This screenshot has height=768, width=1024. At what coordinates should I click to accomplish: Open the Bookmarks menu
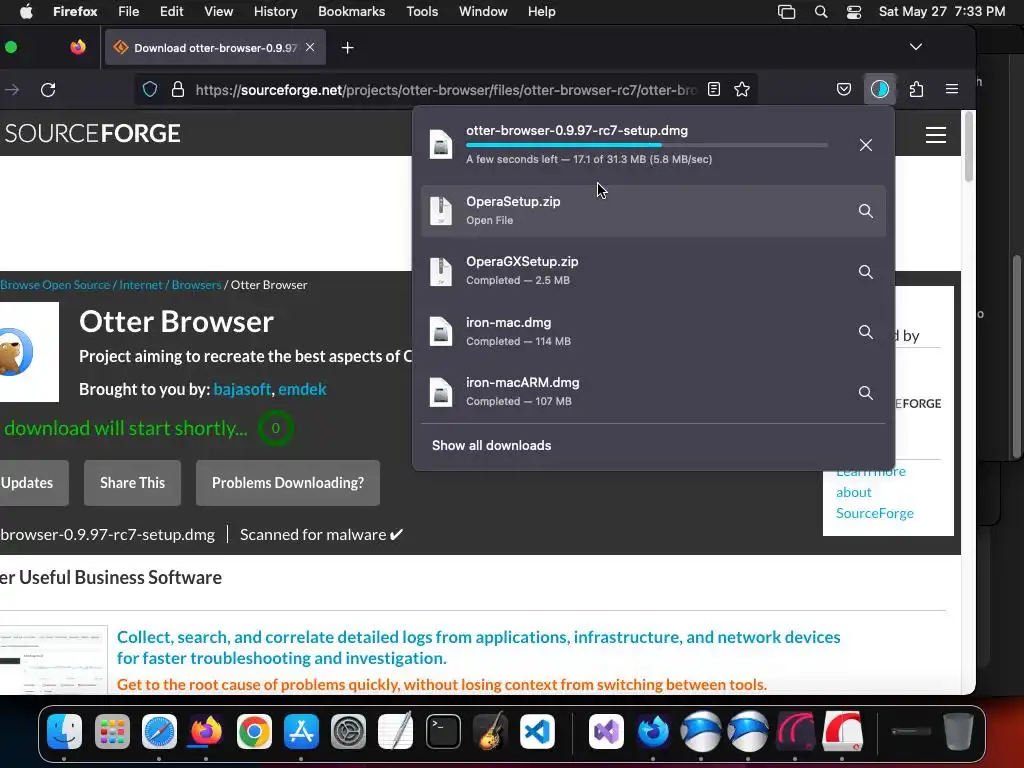(x=351, y=12)
